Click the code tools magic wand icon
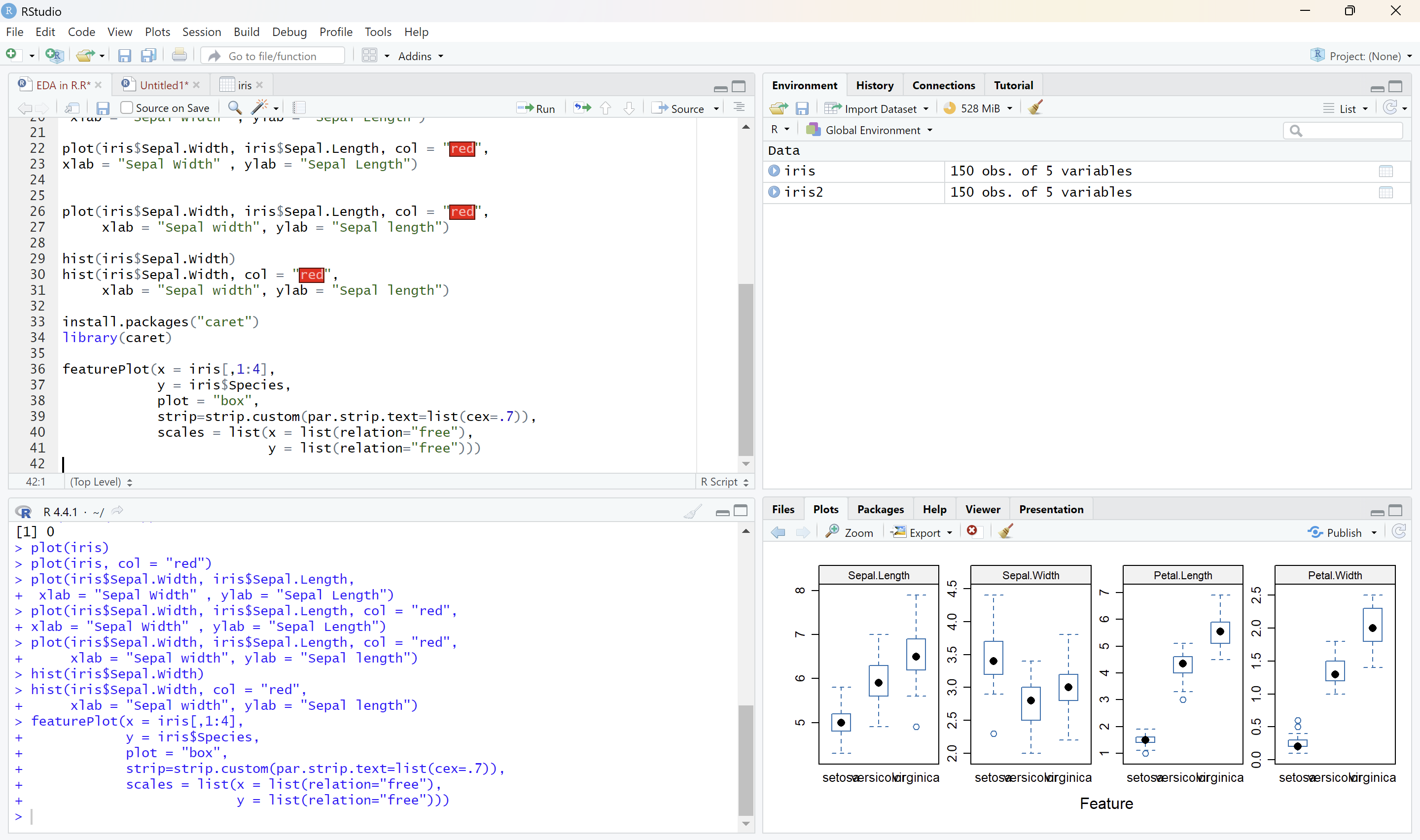The height and width of the screenshot is (840, 1420). (x=260, y=107)
